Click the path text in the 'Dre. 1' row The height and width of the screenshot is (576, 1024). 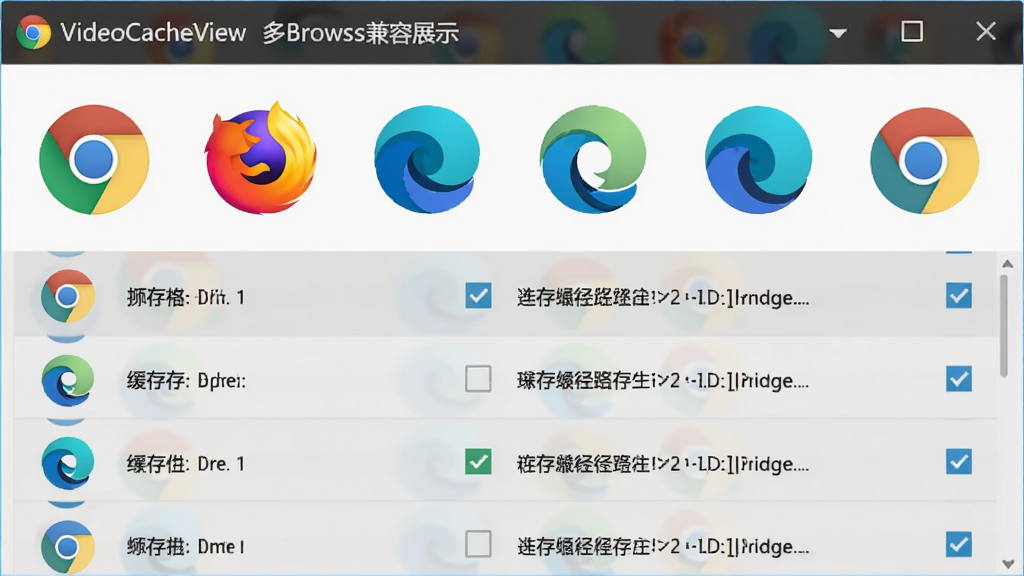663,464
